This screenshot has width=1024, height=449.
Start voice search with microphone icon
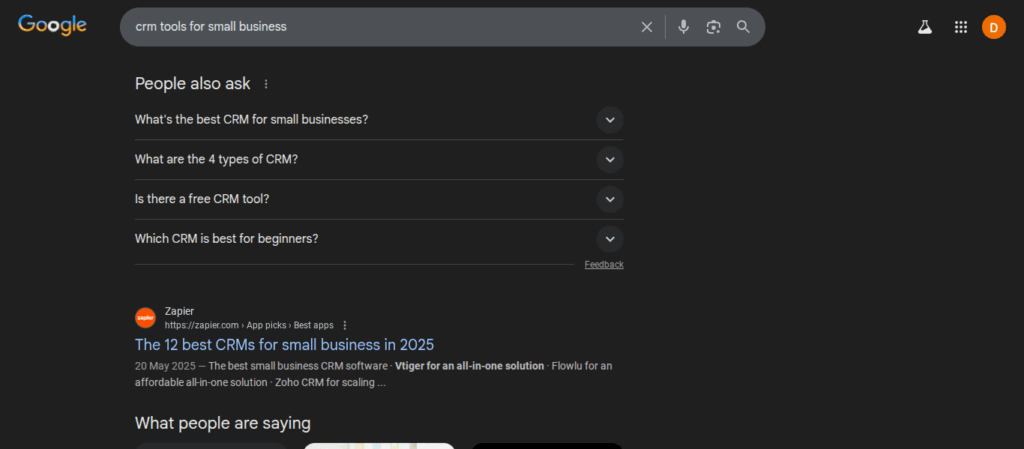click(683, 27)
